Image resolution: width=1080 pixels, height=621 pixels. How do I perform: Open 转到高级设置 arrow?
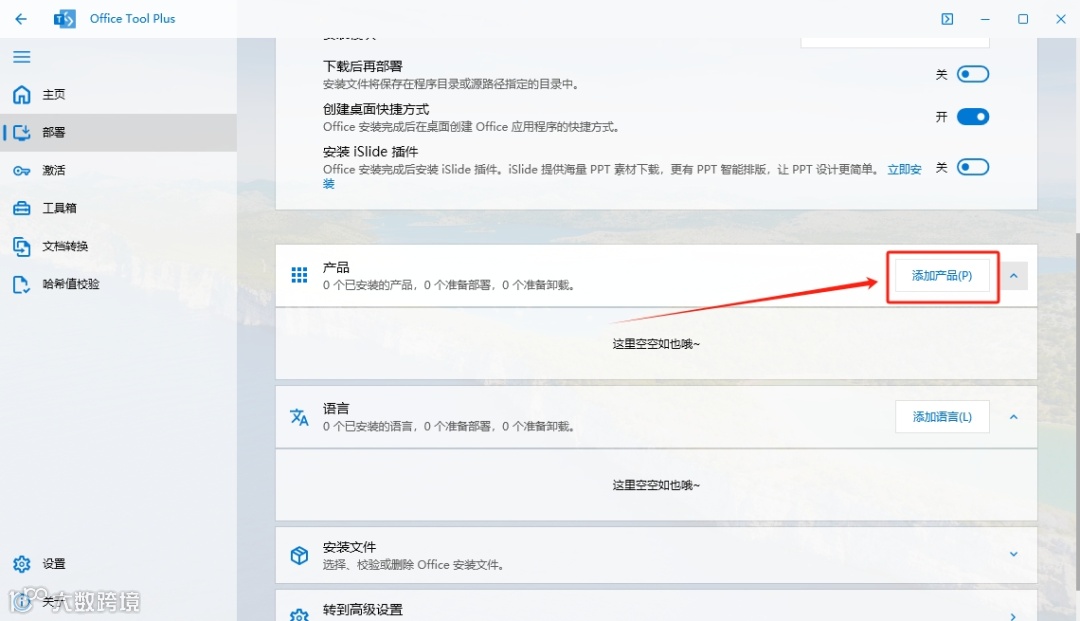(1013, 616)
